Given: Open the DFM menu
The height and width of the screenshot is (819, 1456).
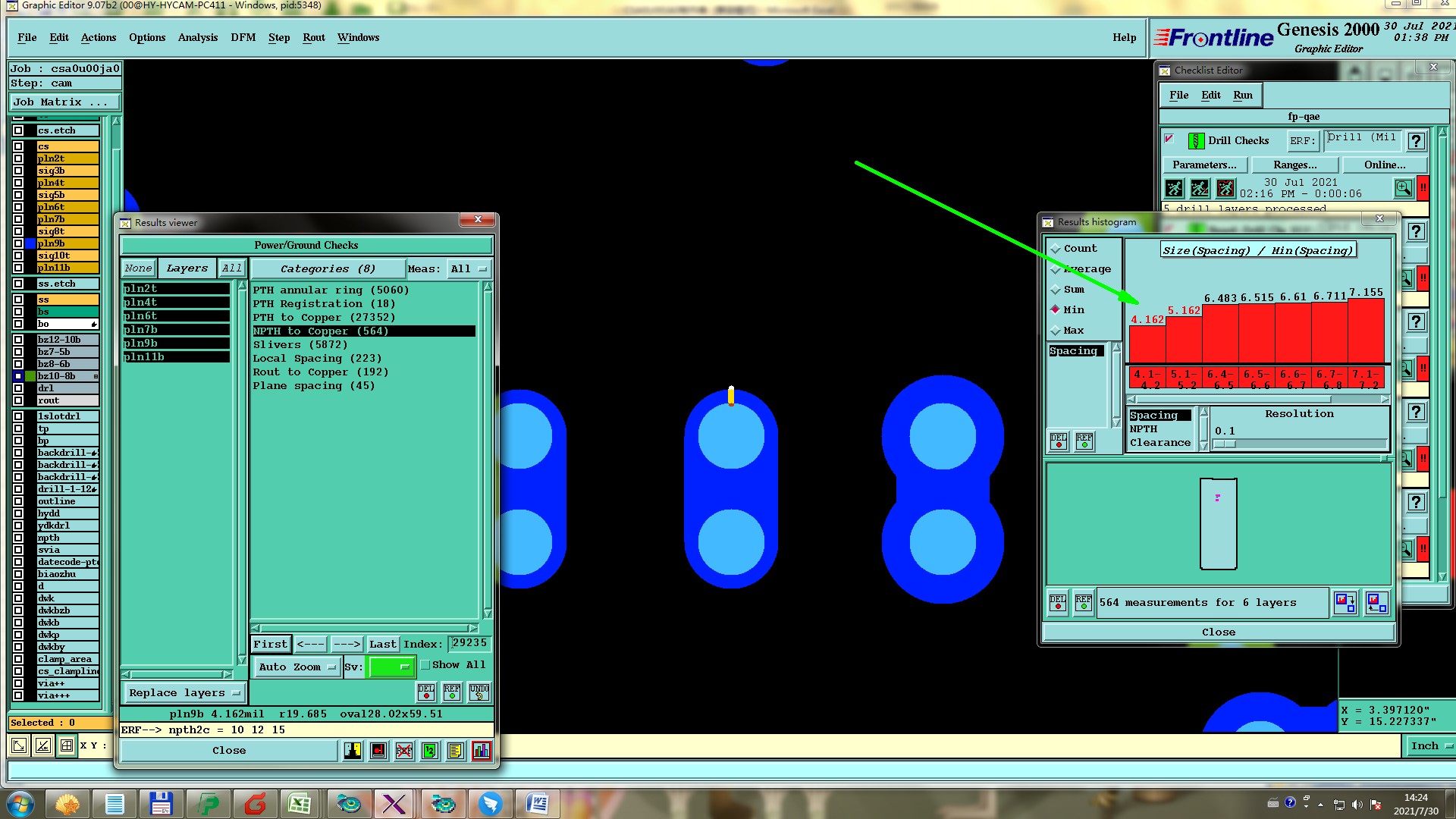Looking at the screenshot, I should (243, 37).
